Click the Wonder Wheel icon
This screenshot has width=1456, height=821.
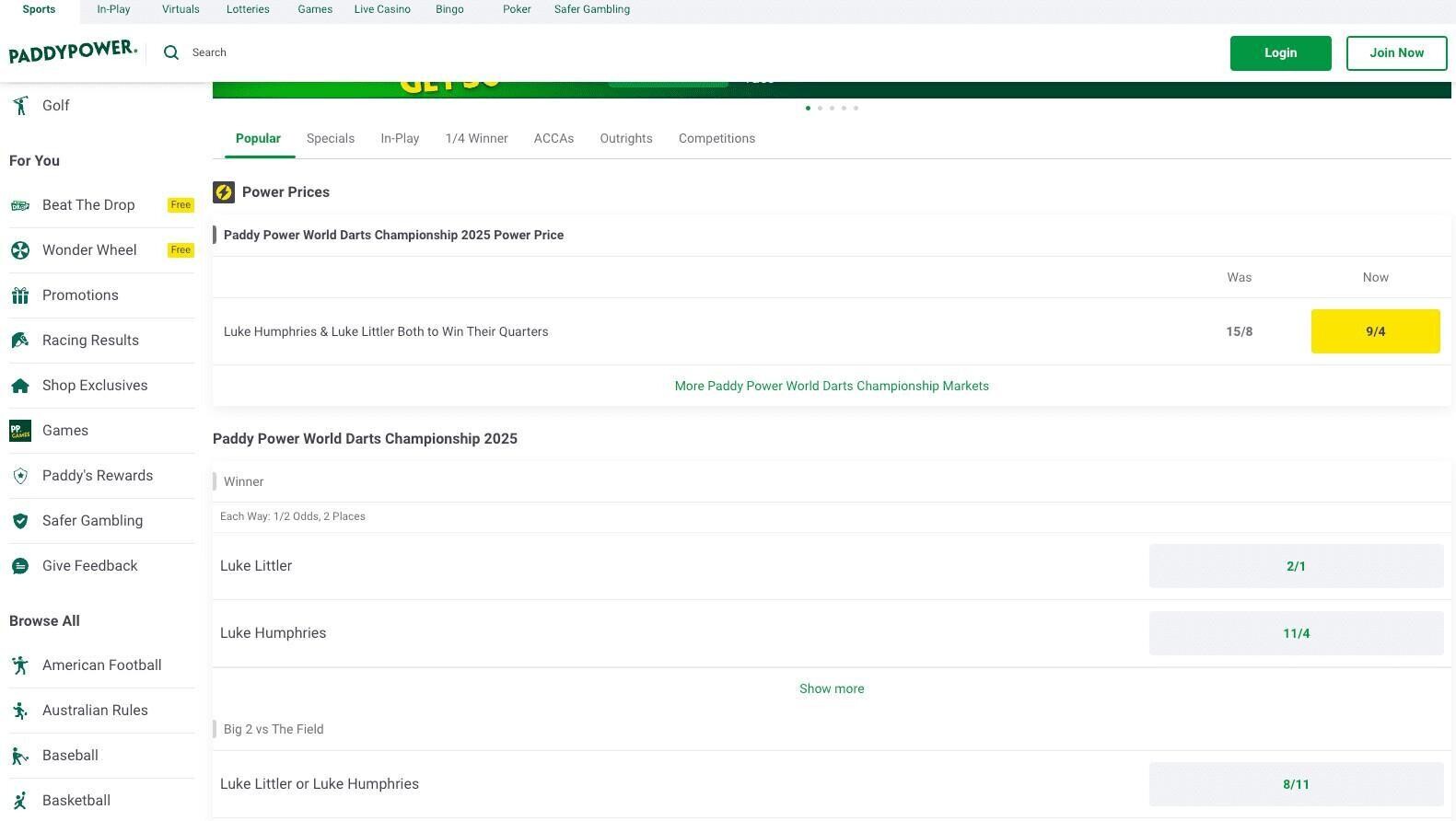[x=20, y=250]
